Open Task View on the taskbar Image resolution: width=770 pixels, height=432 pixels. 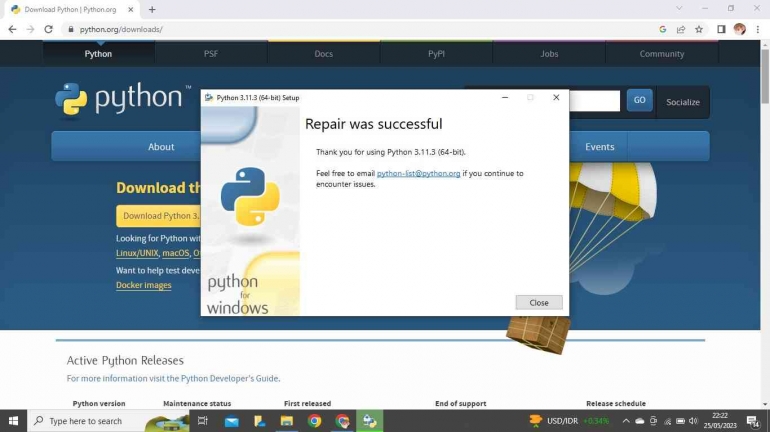202,421
